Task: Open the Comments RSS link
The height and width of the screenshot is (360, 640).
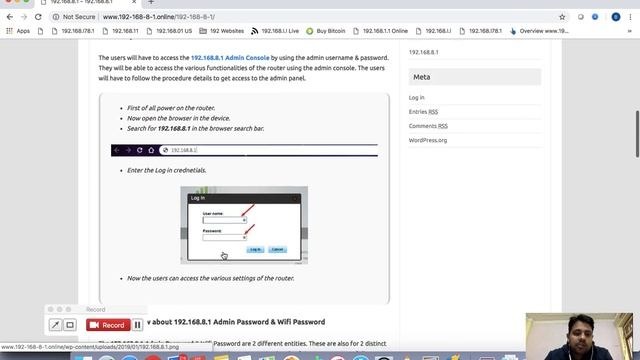Action: [x=428, y=126]
